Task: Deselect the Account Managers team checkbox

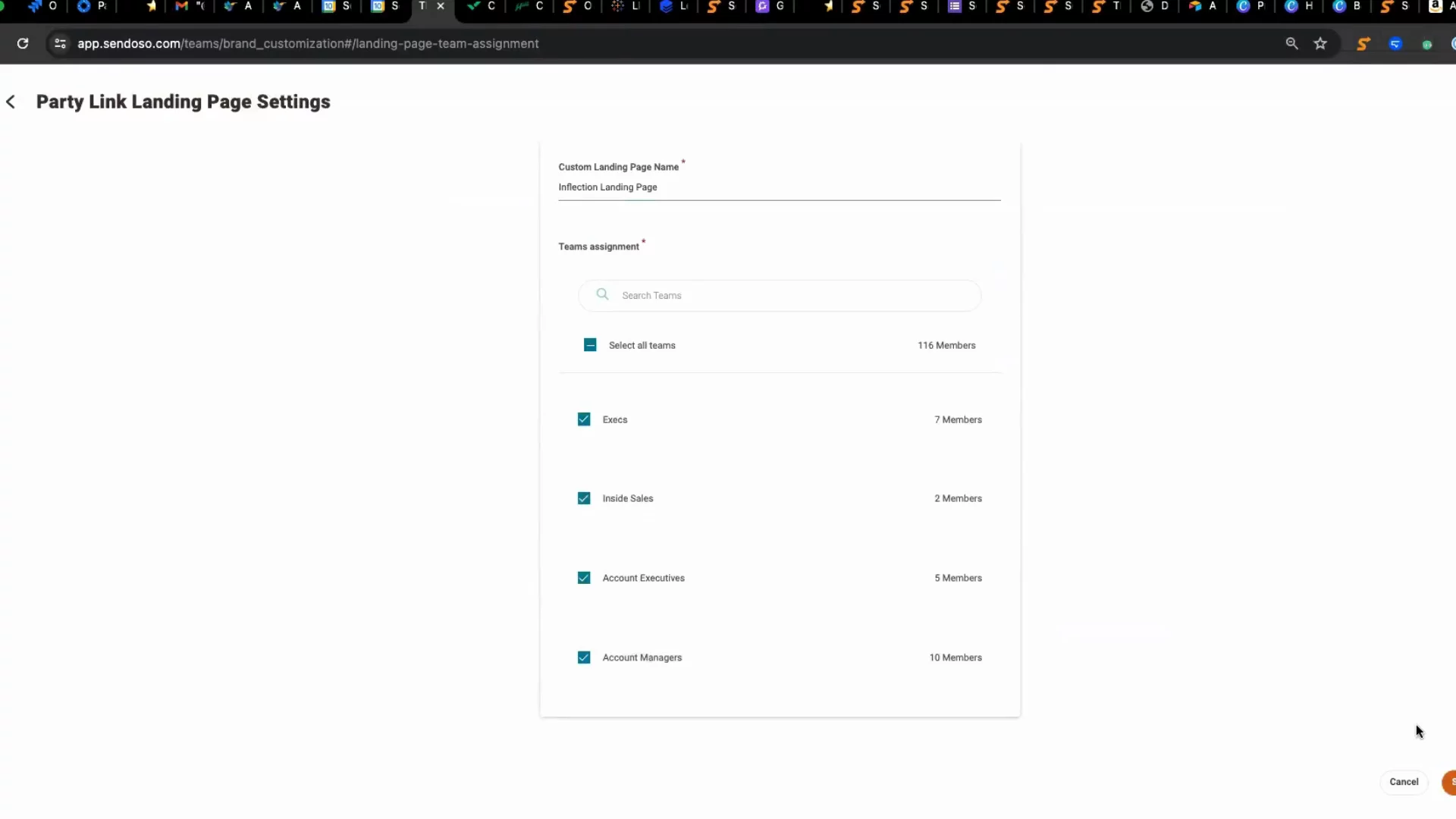Action: pyautogui.click(x=584, y=657)
